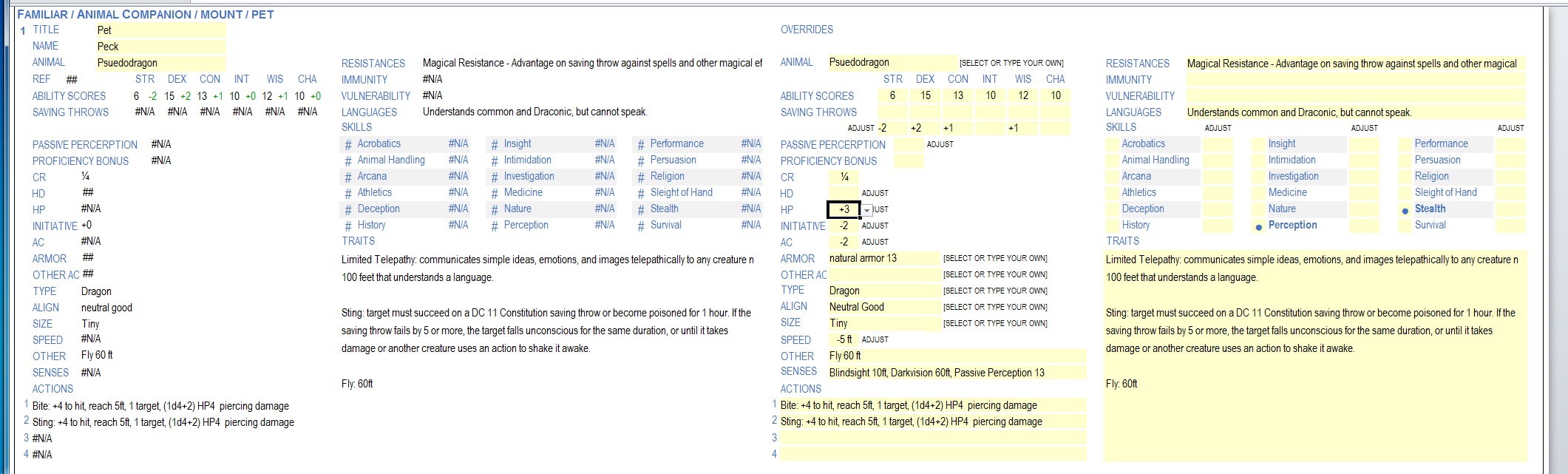
Task: Toggle the blue proficiency dot next to Perception
Action: pos(1258,227)
